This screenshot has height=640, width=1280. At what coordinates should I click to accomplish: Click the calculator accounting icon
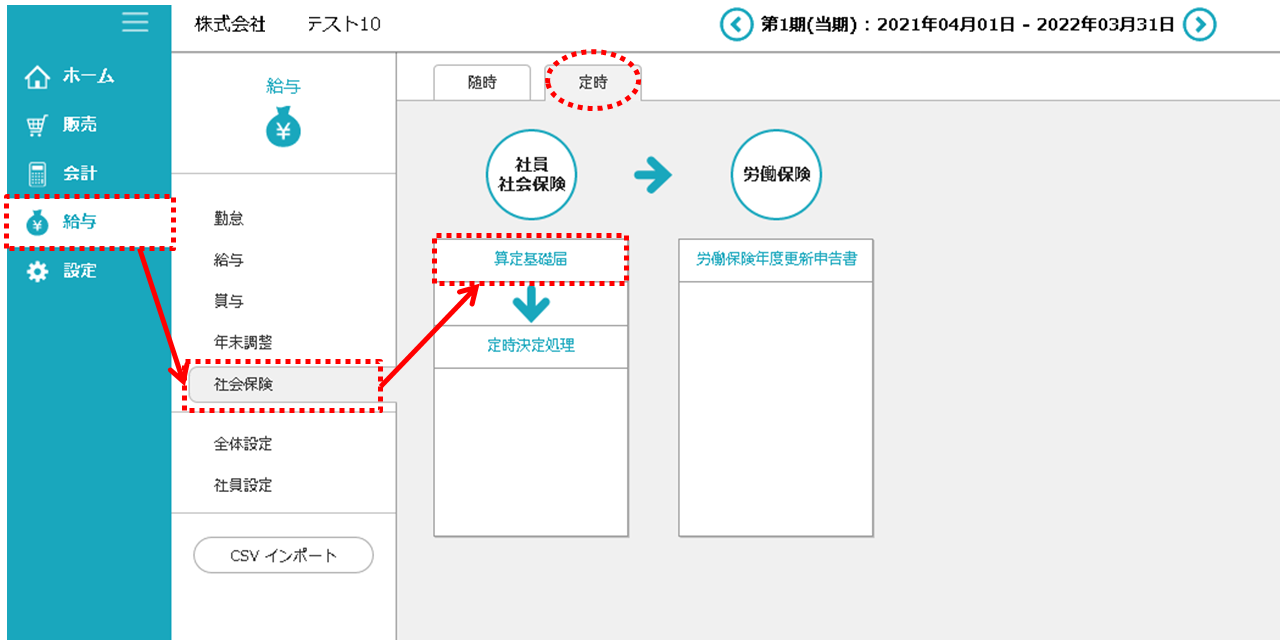coord(37,174)
